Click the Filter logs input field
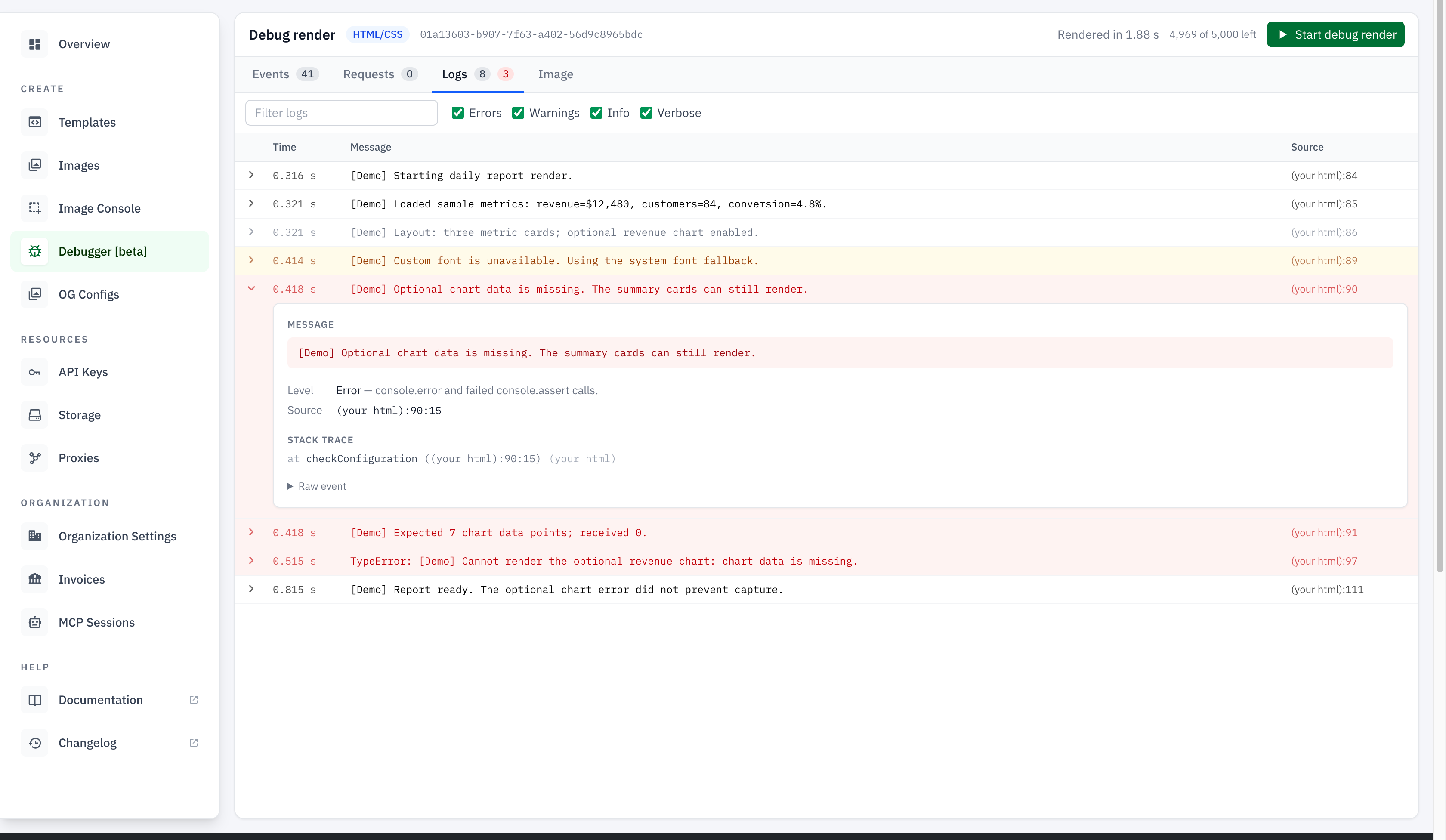Viewport: 1446px width, 840px height. (341, 113)
